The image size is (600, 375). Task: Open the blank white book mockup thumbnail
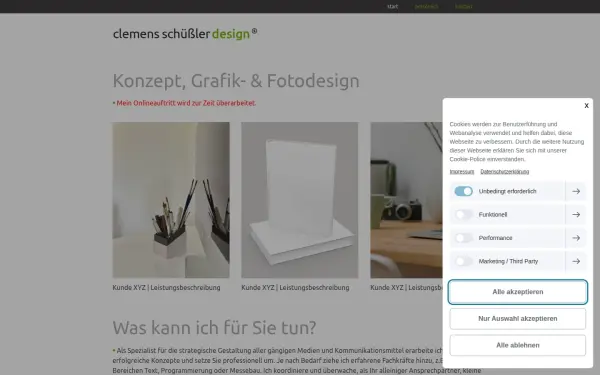(300, 200)
